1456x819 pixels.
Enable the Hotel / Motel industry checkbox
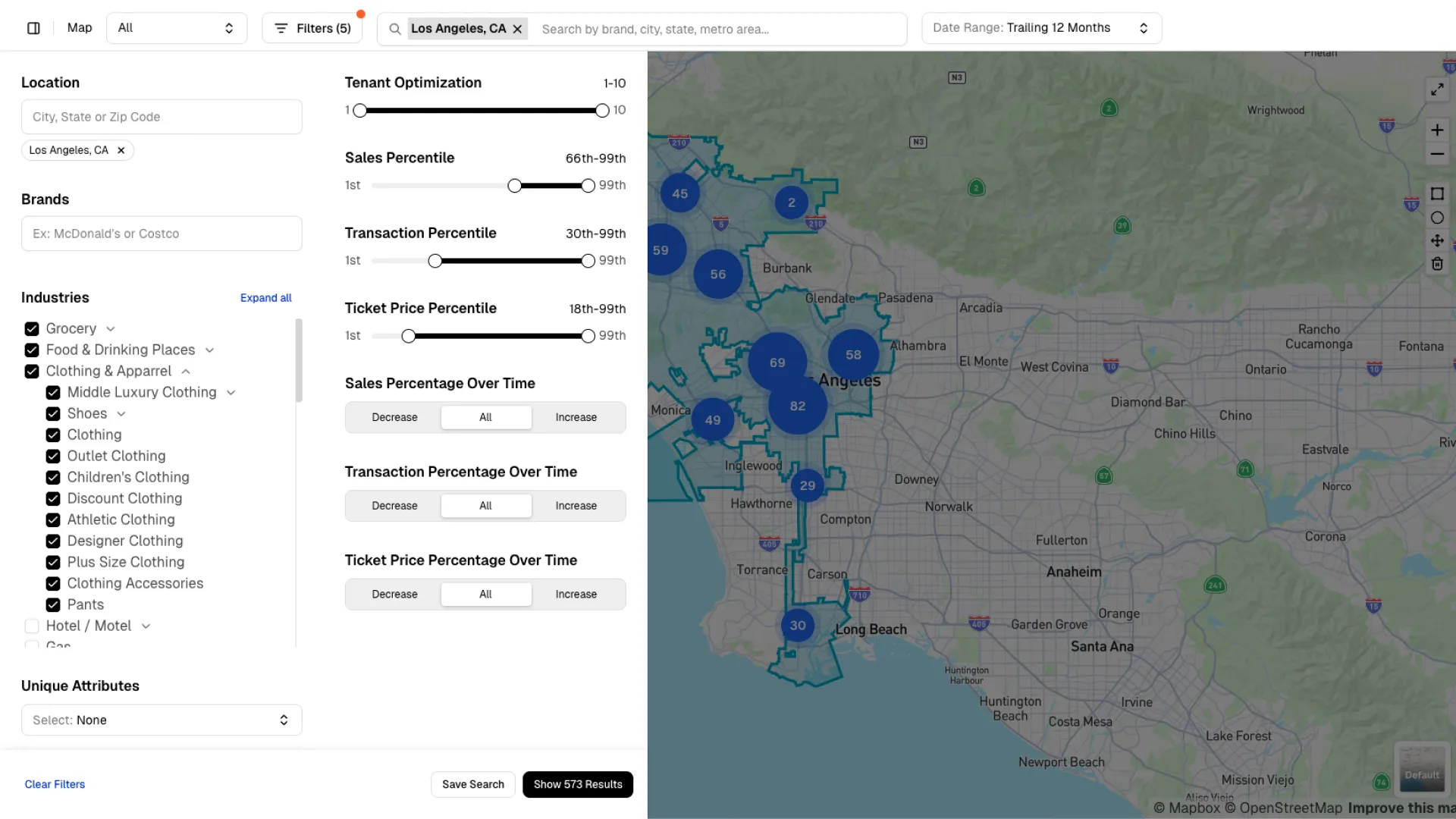tap(31, 626)
